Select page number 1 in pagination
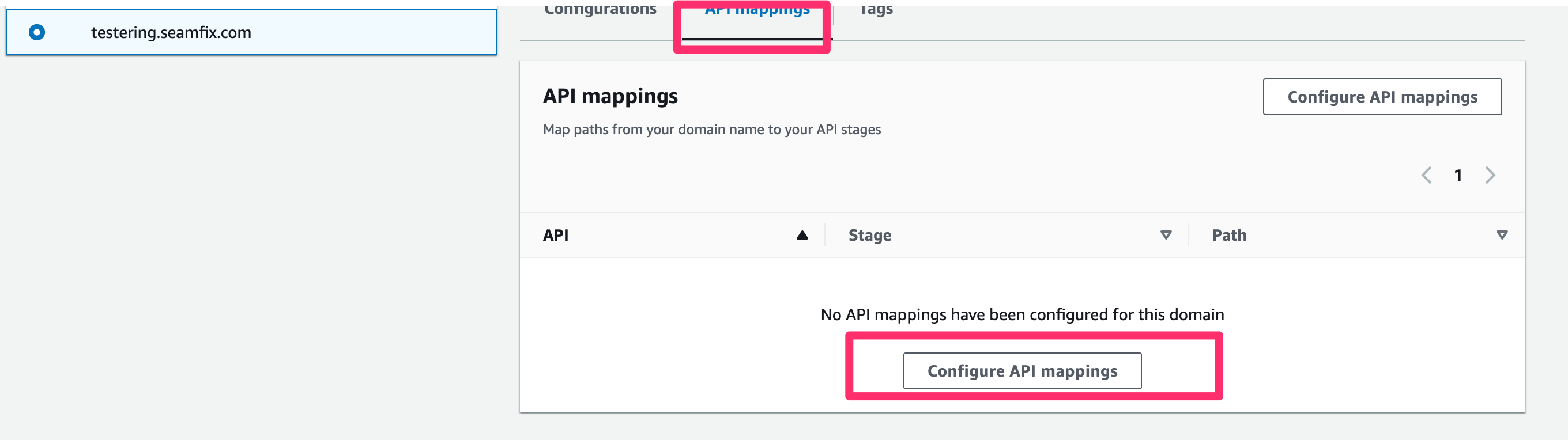 click(1458, 175)
